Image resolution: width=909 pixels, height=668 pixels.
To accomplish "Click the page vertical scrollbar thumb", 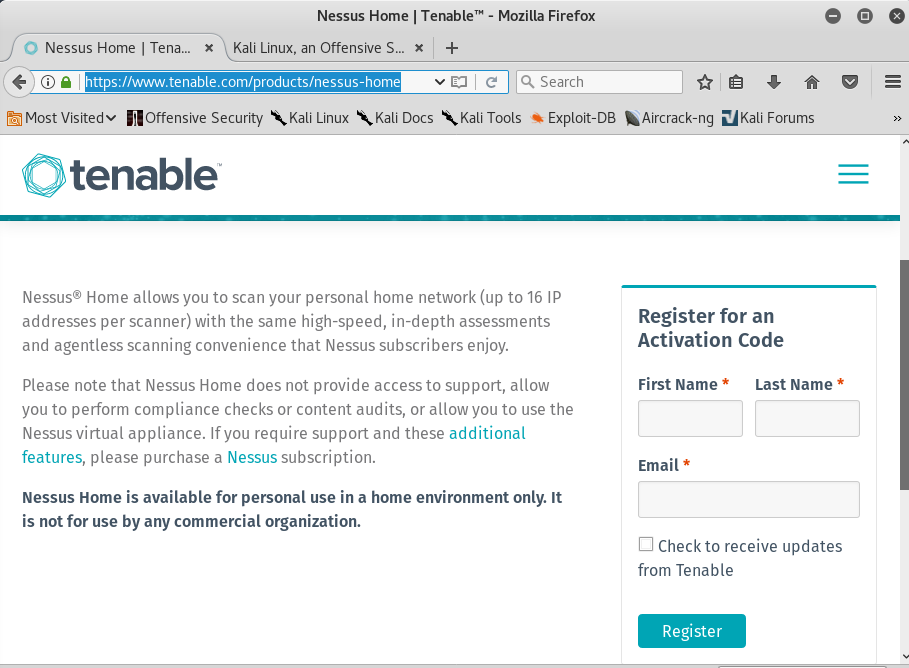I will coord(904,375).
